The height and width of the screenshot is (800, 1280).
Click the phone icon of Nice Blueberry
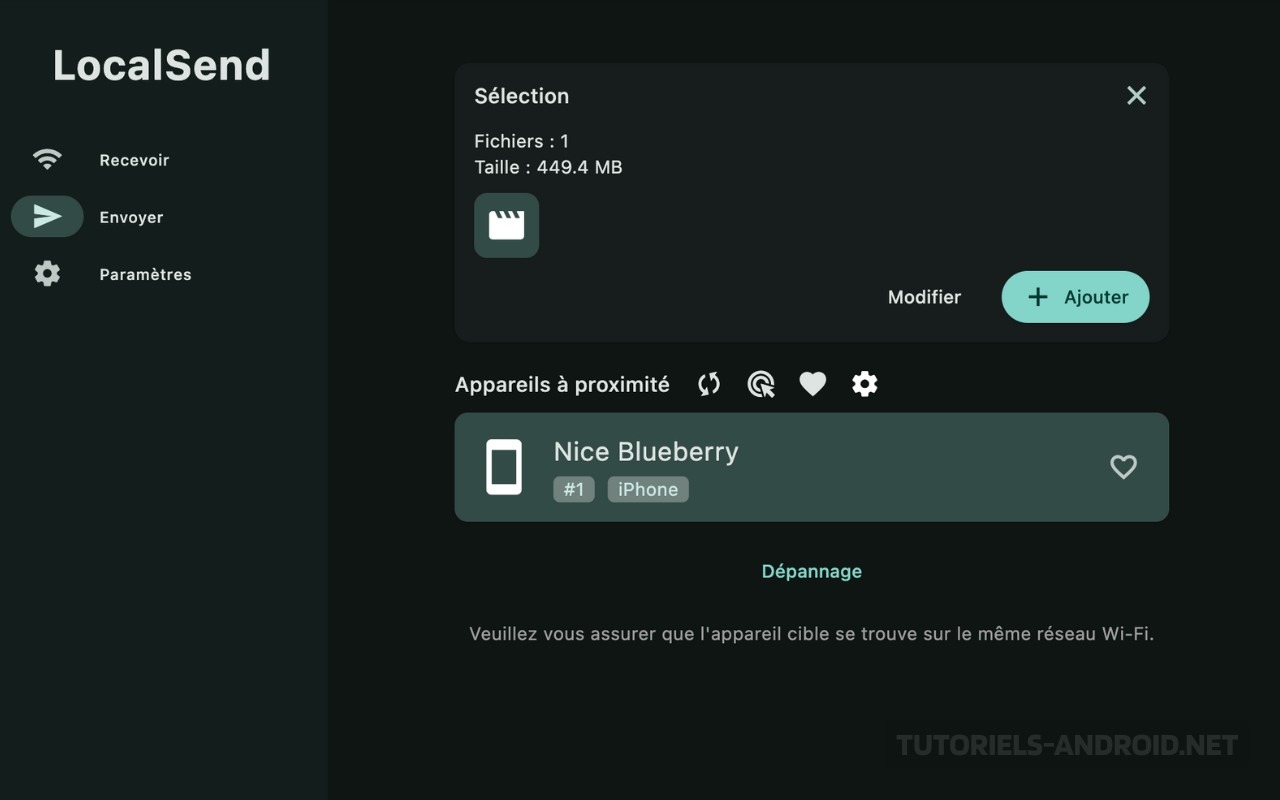point(504,467)
